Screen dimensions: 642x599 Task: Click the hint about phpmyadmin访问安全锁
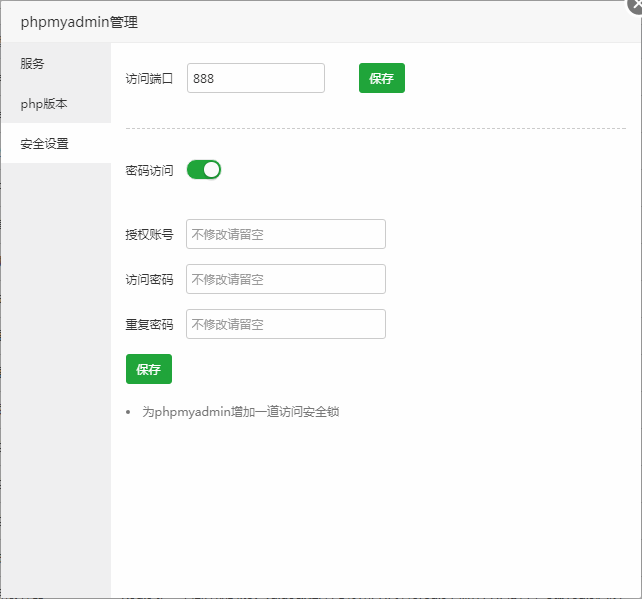point(240,411)
